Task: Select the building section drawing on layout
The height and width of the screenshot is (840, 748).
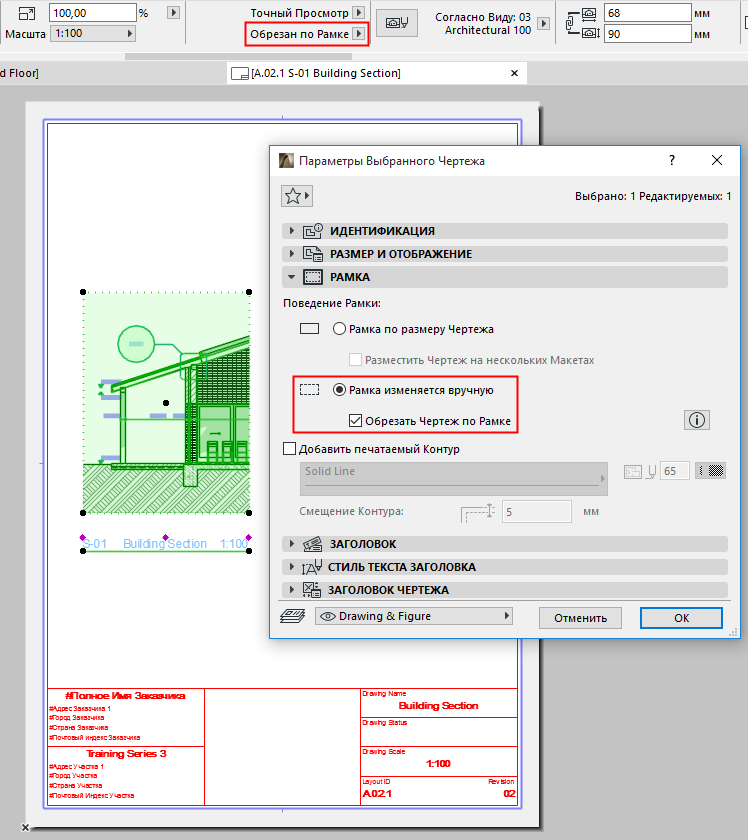Action: tap(166, 403)
